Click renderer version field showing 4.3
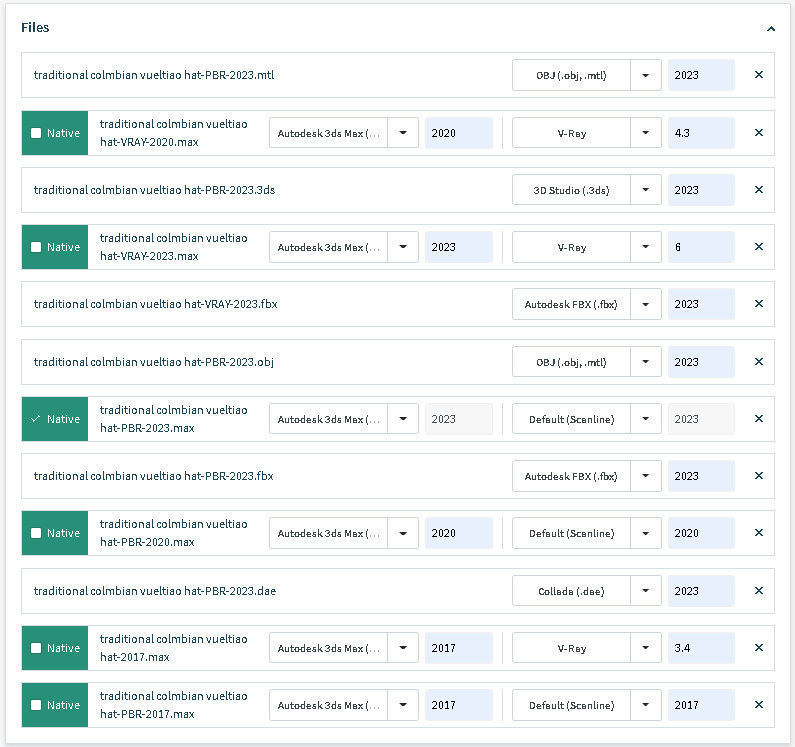This screenshot has width=795, height=747. coord(700,133)
